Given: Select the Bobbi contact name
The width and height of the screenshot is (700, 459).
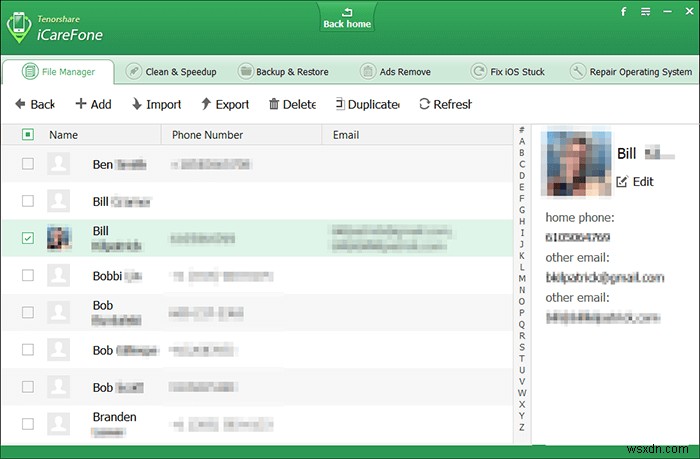Looking at the screenshot, I should [107, 276].
